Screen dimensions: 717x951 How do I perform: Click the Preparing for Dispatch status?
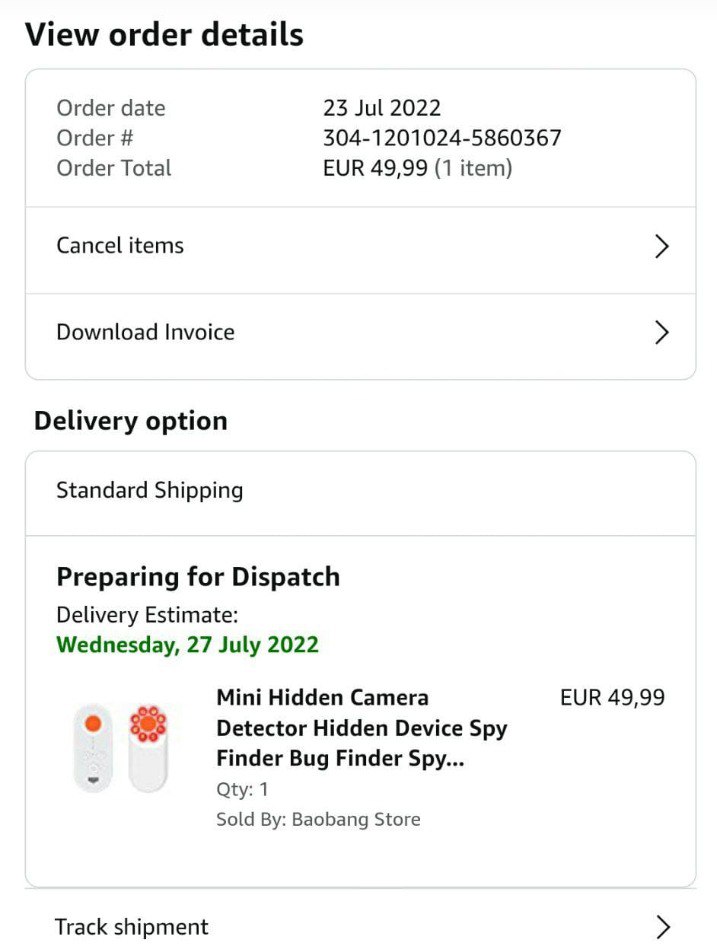tap(198, 577)
